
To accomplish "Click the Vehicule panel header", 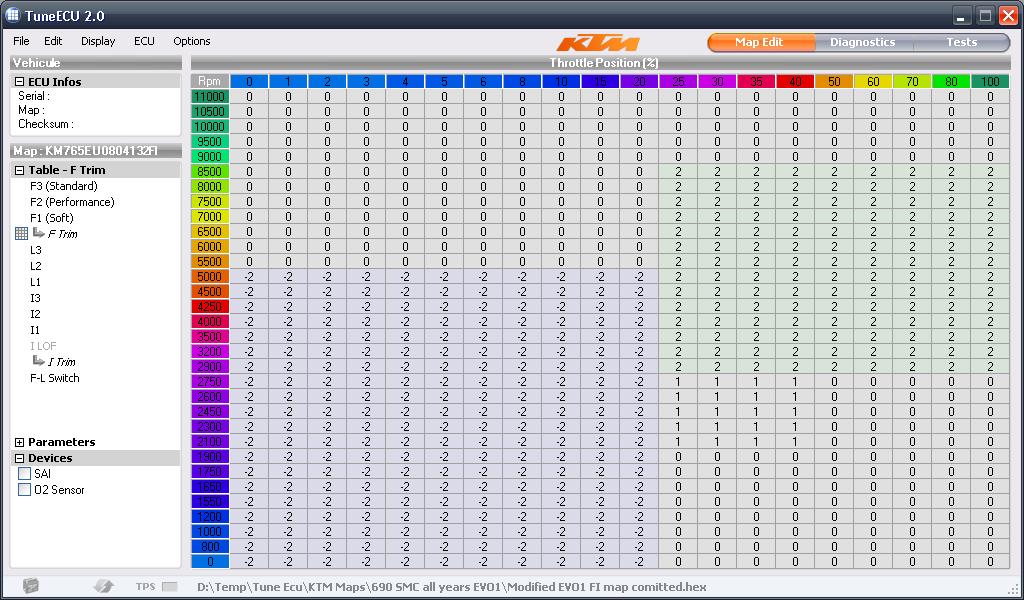I will click(96, 63).
